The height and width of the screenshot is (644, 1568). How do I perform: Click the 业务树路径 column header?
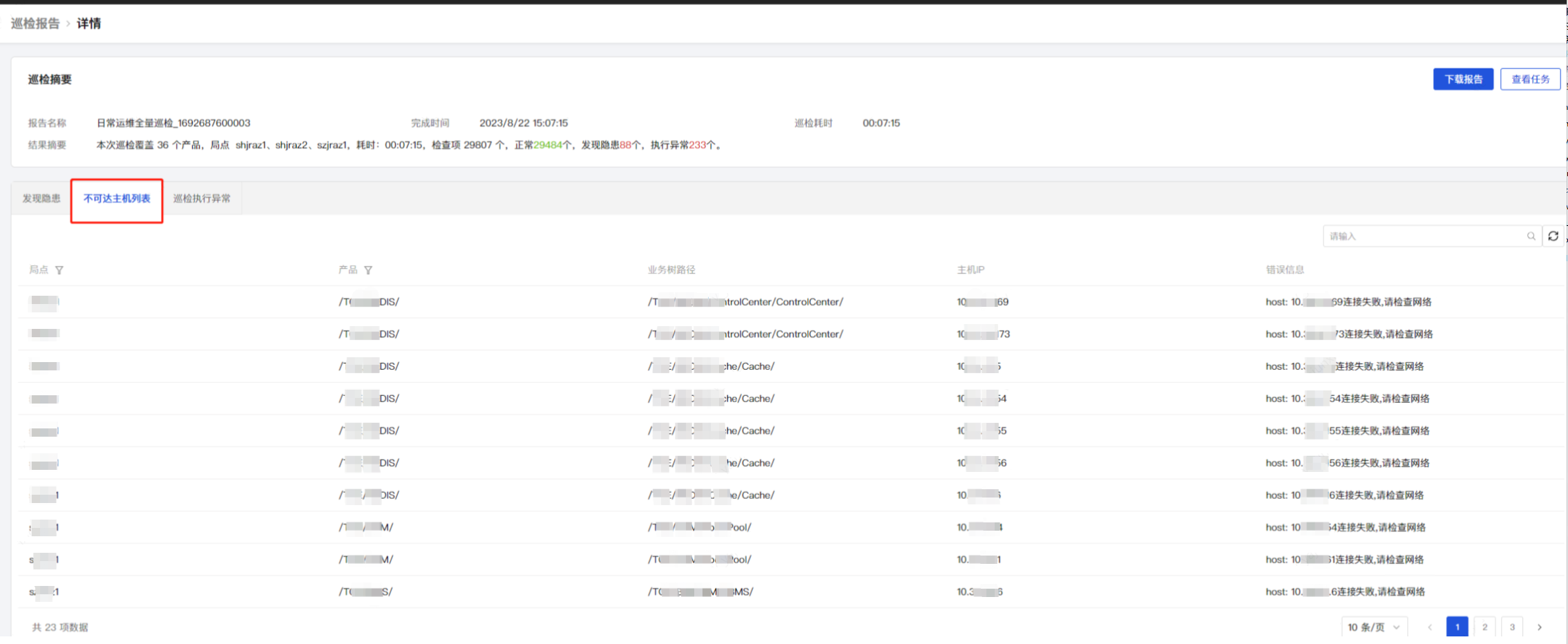pos(671,270)
